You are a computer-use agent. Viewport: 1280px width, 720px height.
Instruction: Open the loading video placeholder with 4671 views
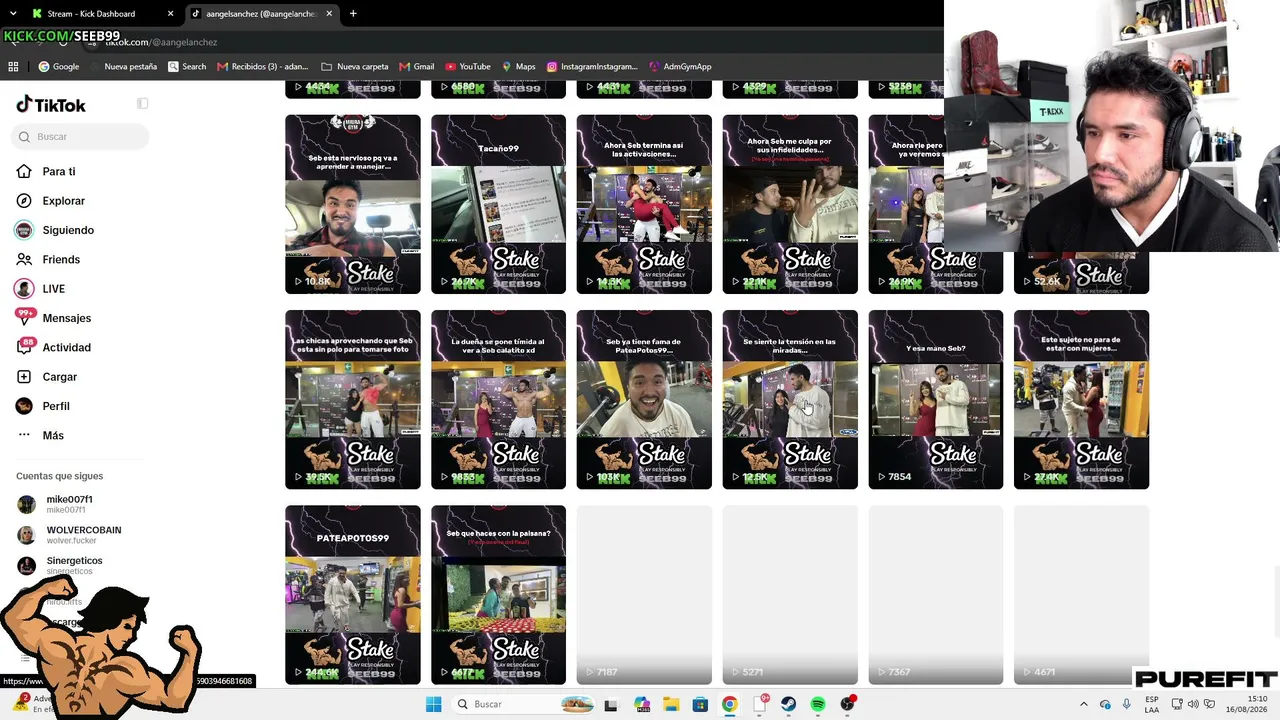click(x=1081, y=595)
